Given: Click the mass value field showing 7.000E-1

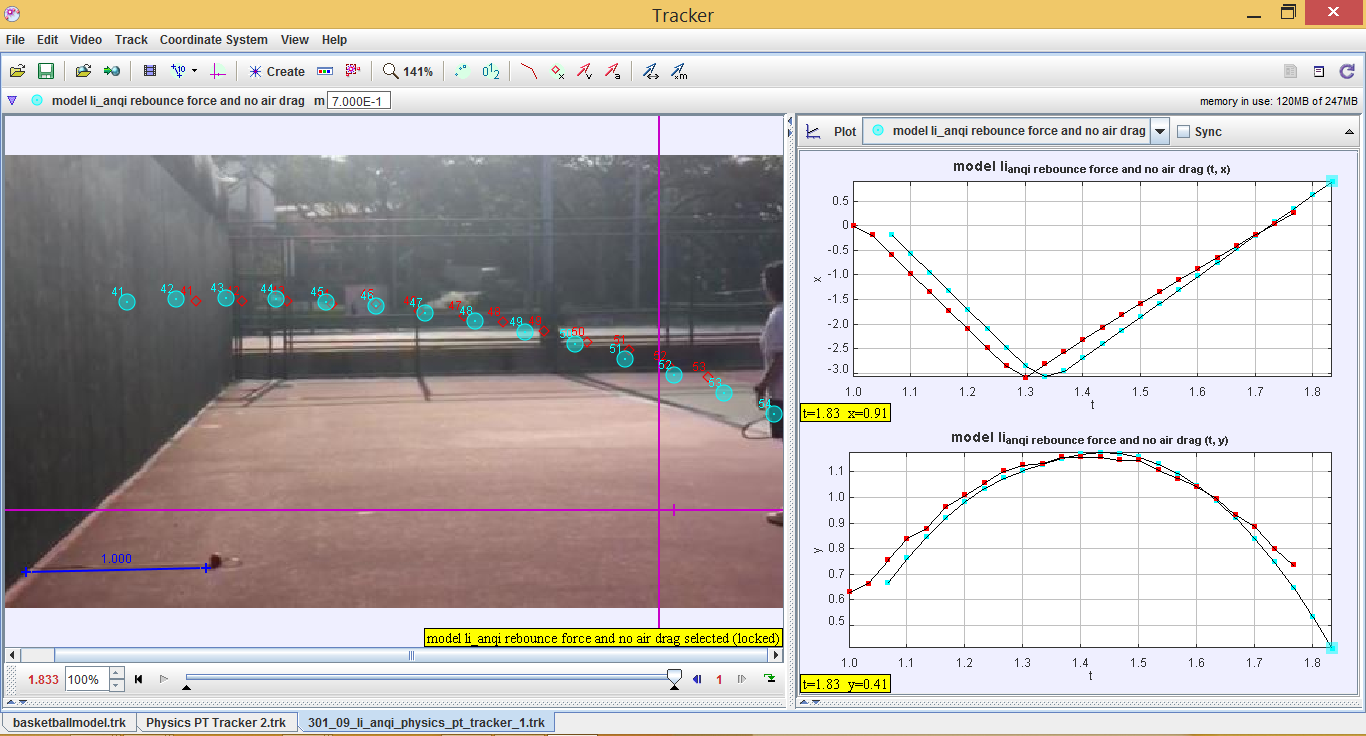Looking at the screenshot, I should pos(360,100).
